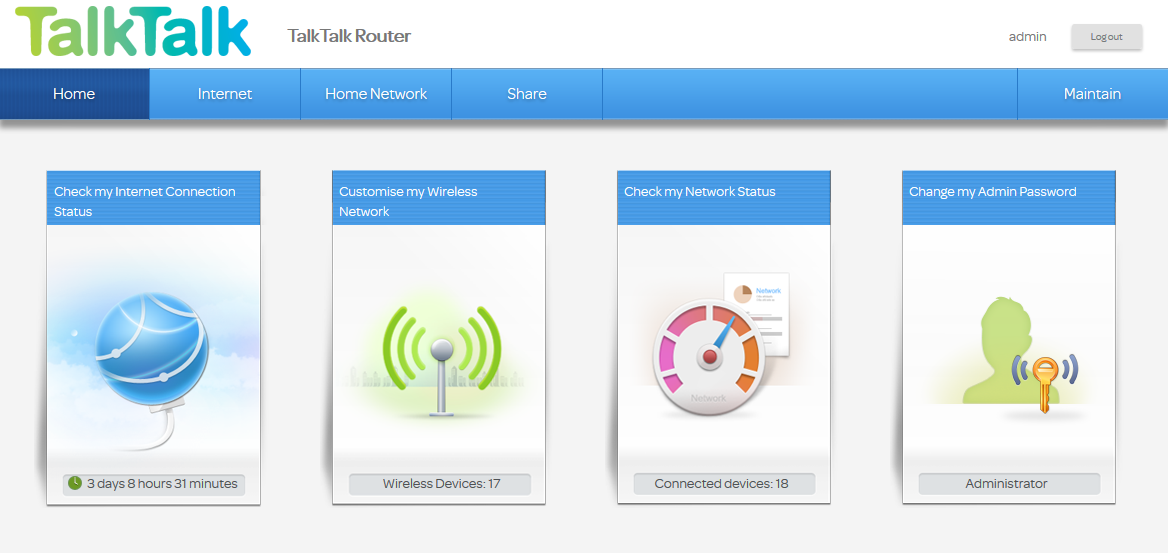Open Check my Network Status header
The image size is (1168, 553).
point(723,198)
